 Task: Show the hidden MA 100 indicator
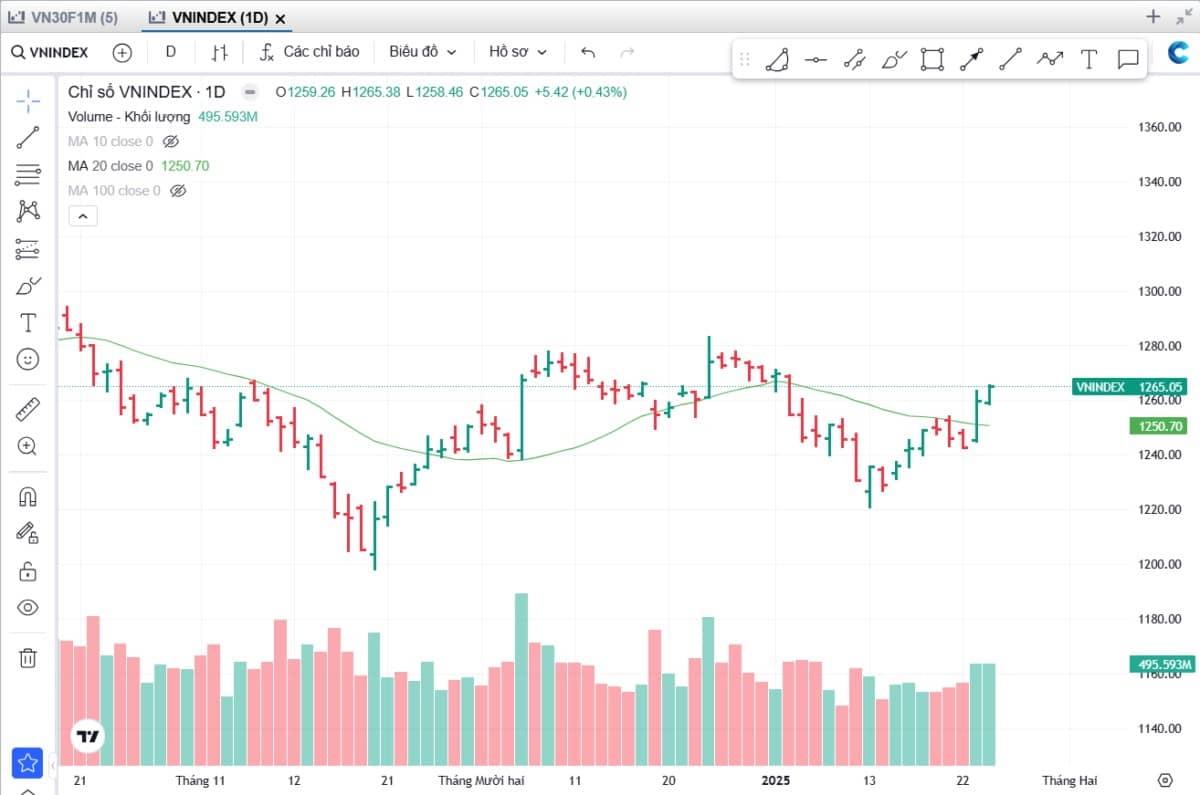click(178, 190)
